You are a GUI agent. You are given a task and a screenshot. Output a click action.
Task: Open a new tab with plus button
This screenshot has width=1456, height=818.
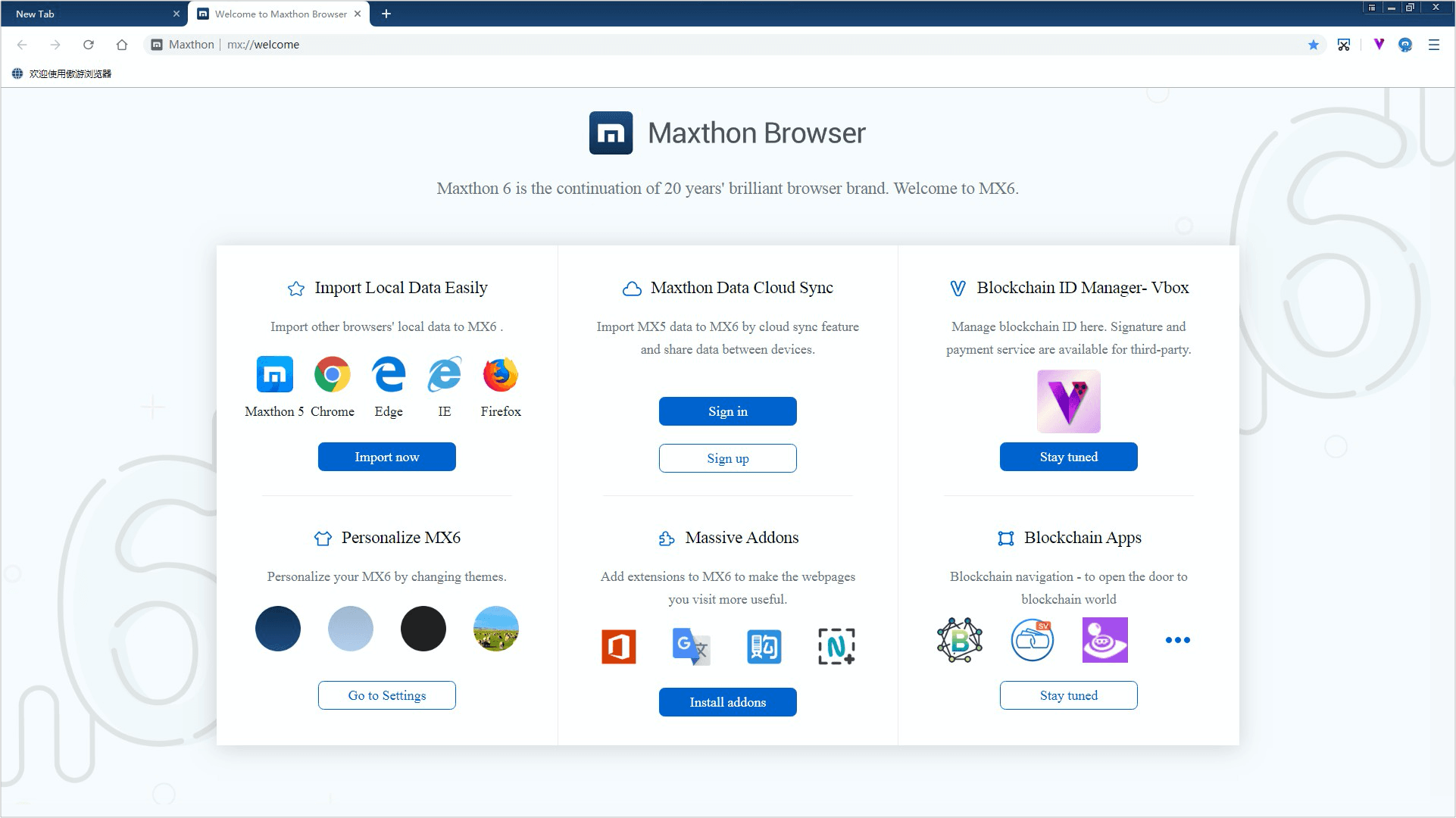[x=386, y=14]
